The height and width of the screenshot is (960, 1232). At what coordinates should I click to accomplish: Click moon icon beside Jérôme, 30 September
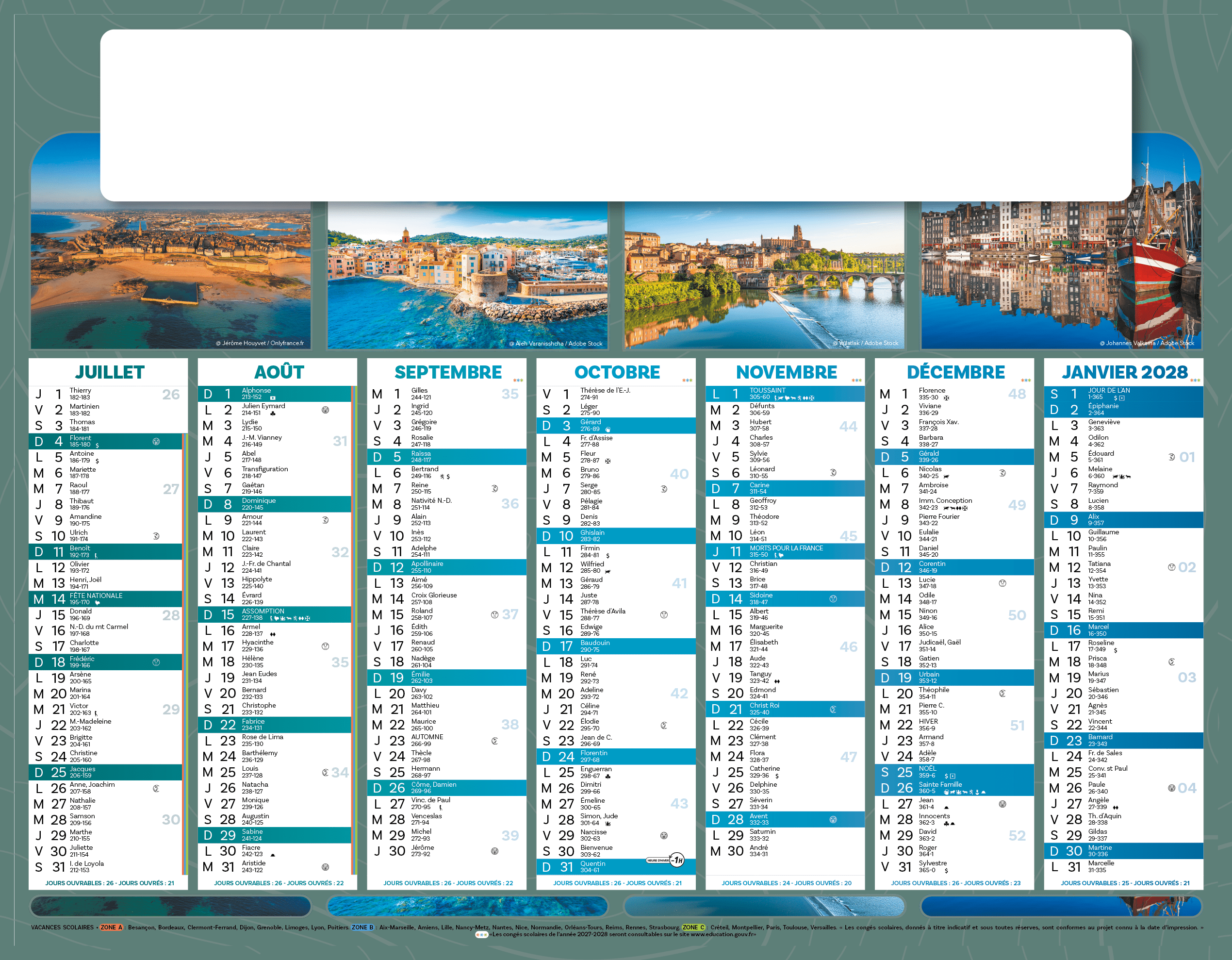point(495,851)
